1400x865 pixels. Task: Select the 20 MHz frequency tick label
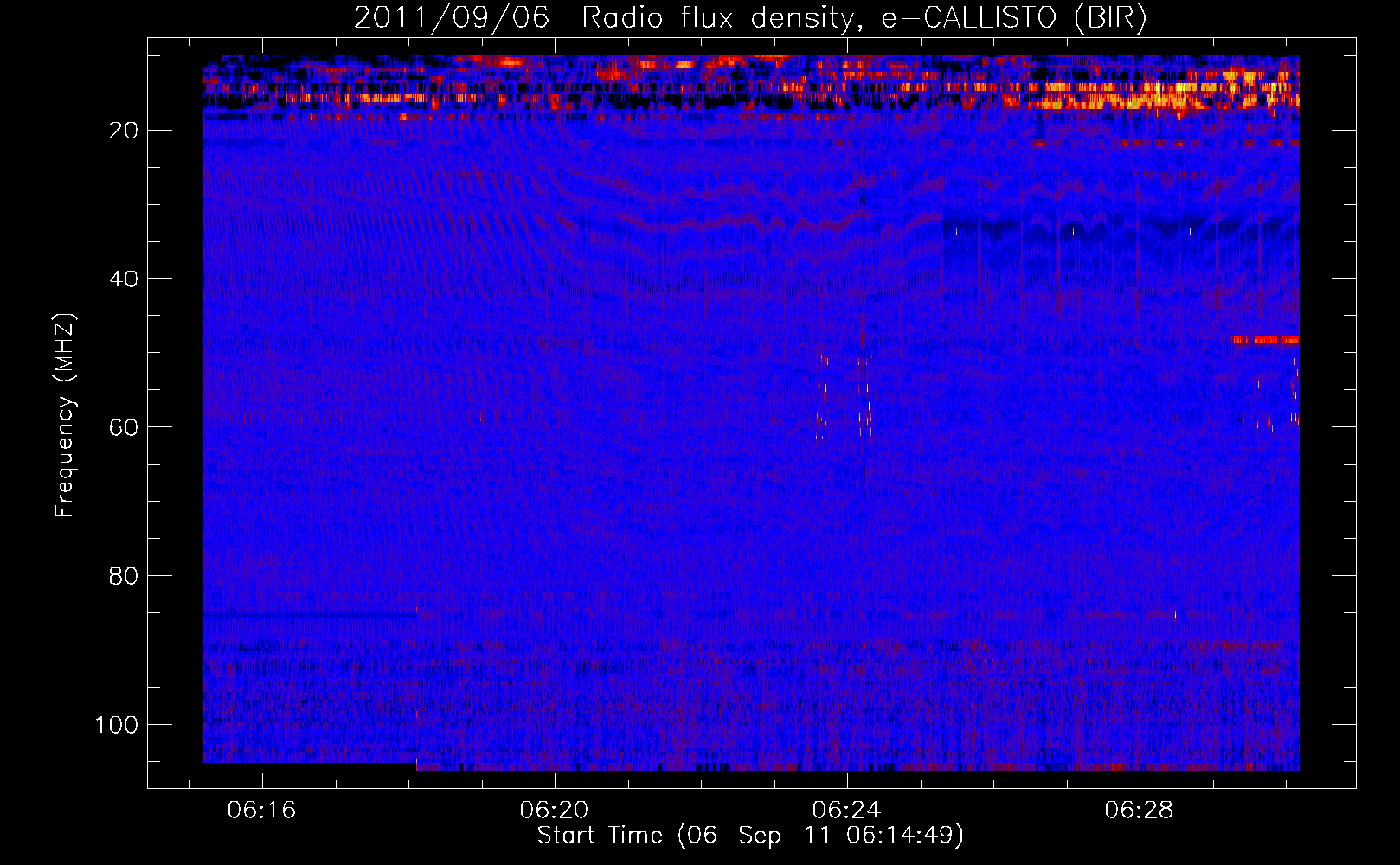coord(123,131)
